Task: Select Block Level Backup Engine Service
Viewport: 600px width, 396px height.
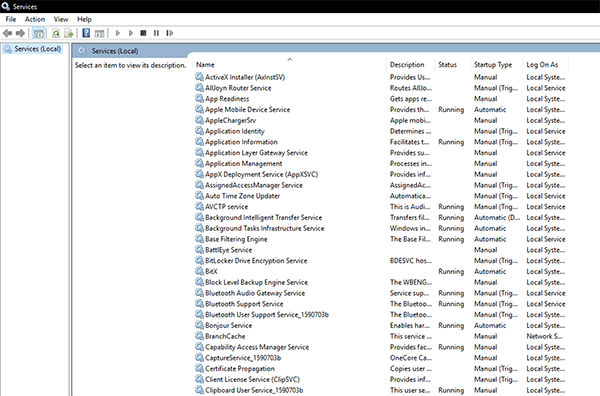Action: (256, 282)
